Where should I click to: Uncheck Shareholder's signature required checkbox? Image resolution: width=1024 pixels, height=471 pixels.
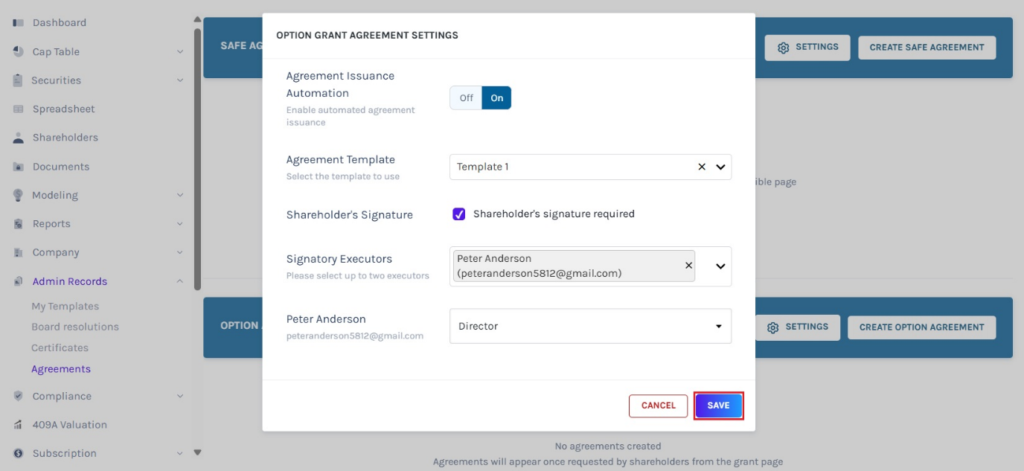459,214
